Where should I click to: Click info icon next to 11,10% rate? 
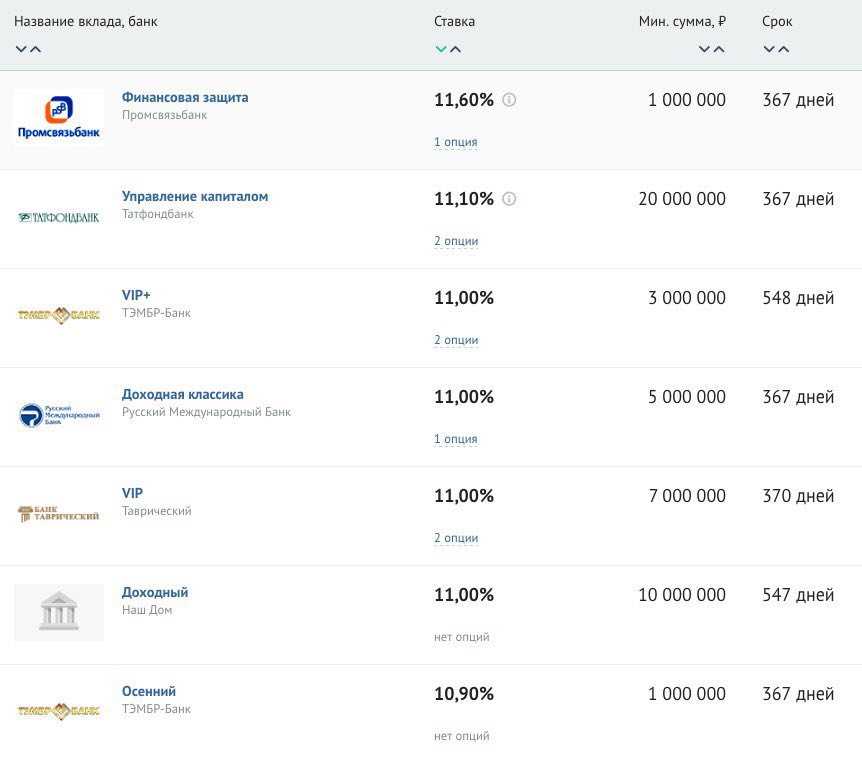509,199
